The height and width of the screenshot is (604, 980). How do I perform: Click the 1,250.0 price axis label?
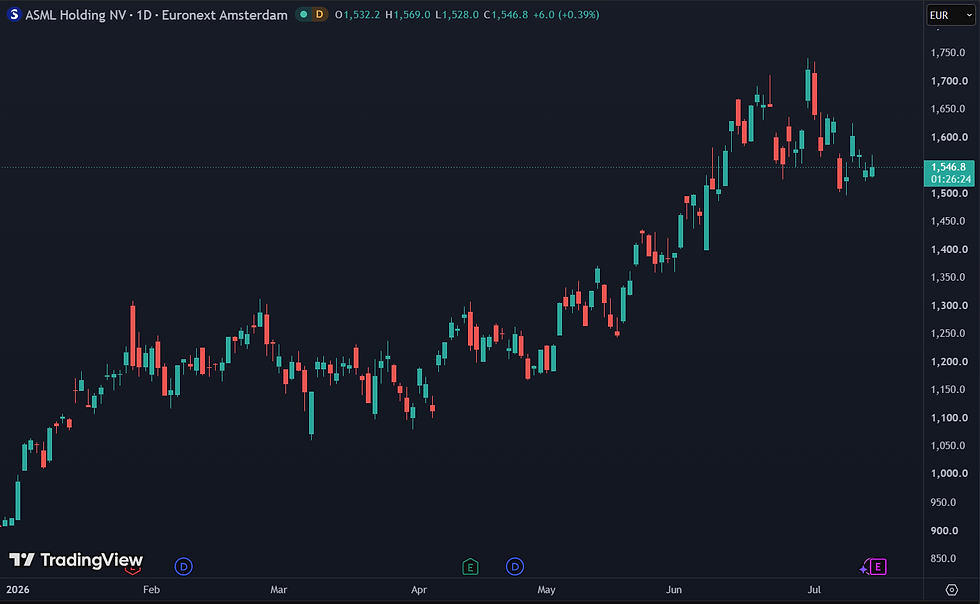tap(948, 333)
